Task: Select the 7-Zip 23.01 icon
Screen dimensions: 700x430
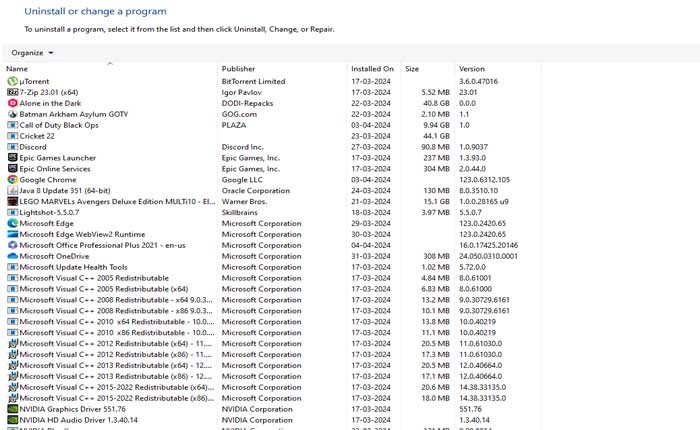Action: [x=12, y=92]
